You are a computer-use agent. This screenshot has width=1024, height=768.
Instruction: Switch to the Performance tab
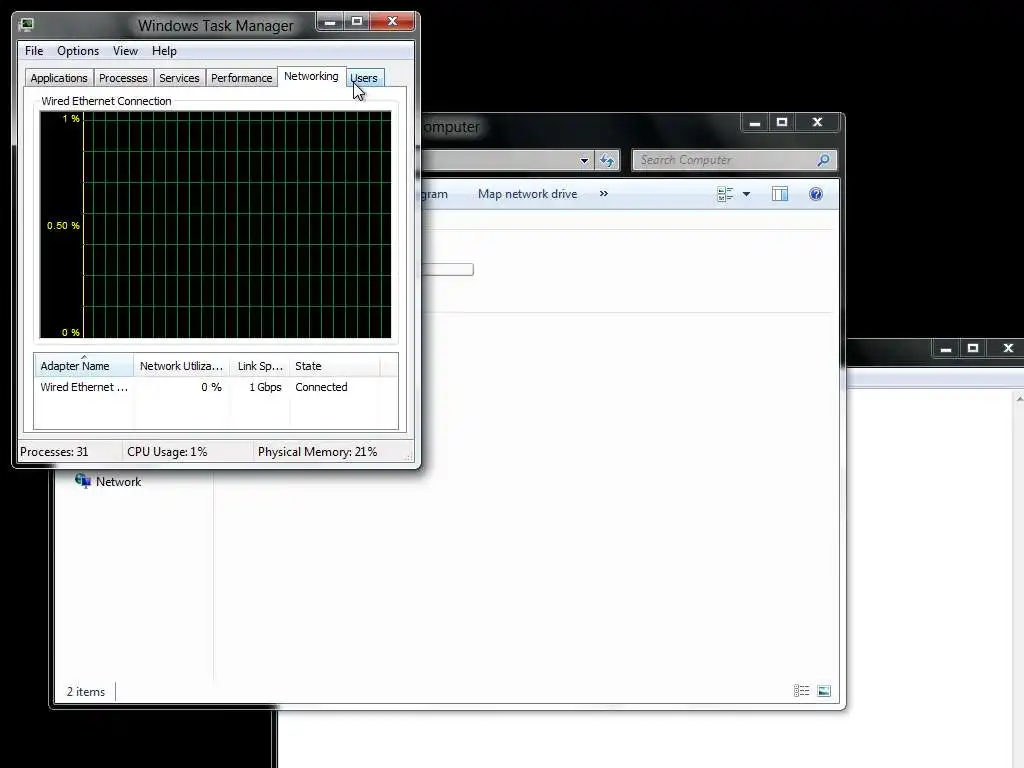tap(241, 78)
